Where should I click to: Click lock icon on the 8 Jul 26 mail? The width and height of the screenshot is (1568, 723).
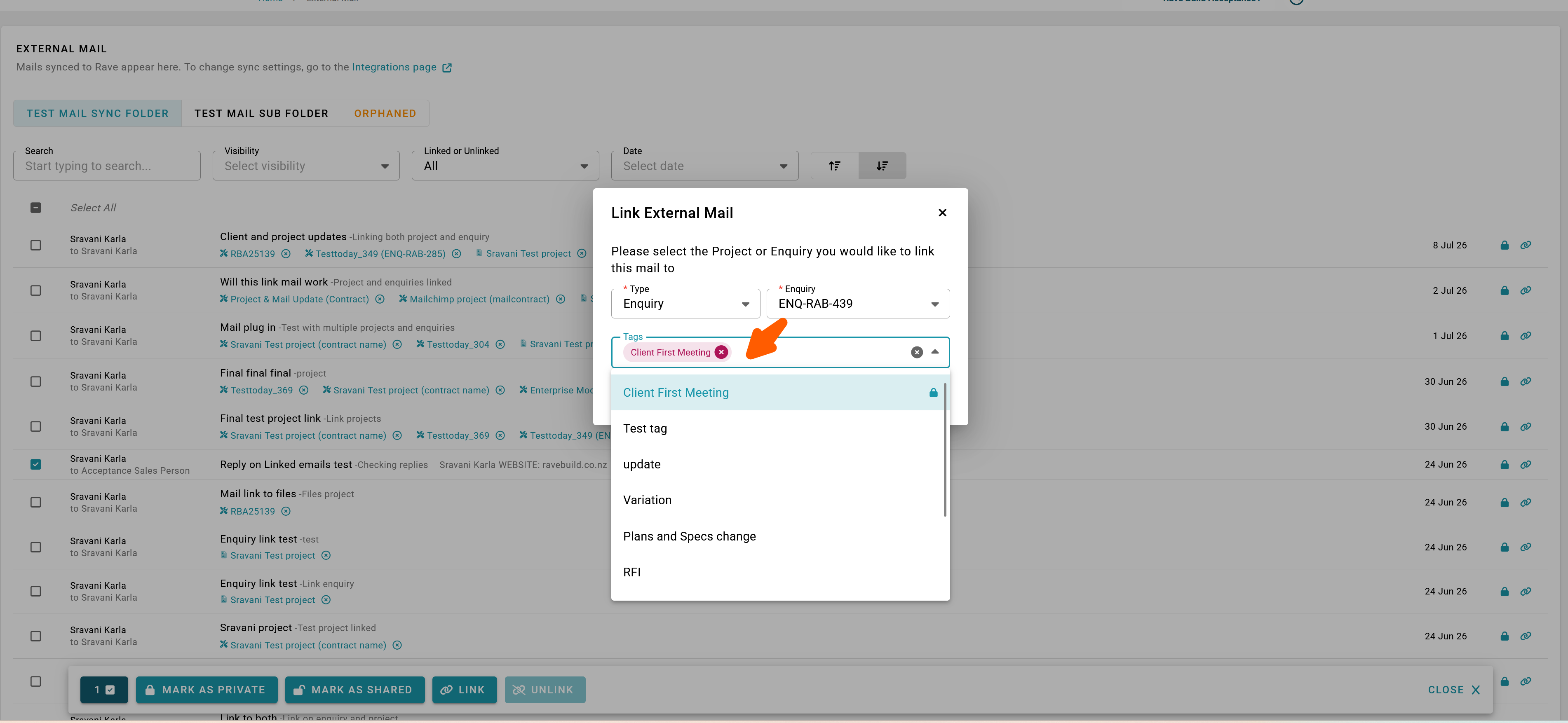[1504, 245]
